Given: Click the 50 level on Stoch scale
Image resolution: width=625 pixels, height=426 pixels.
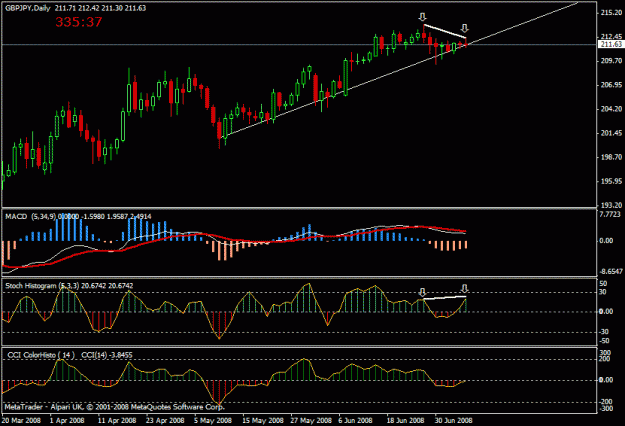Looking at the screenshot, I should click(x=603, y=284).
